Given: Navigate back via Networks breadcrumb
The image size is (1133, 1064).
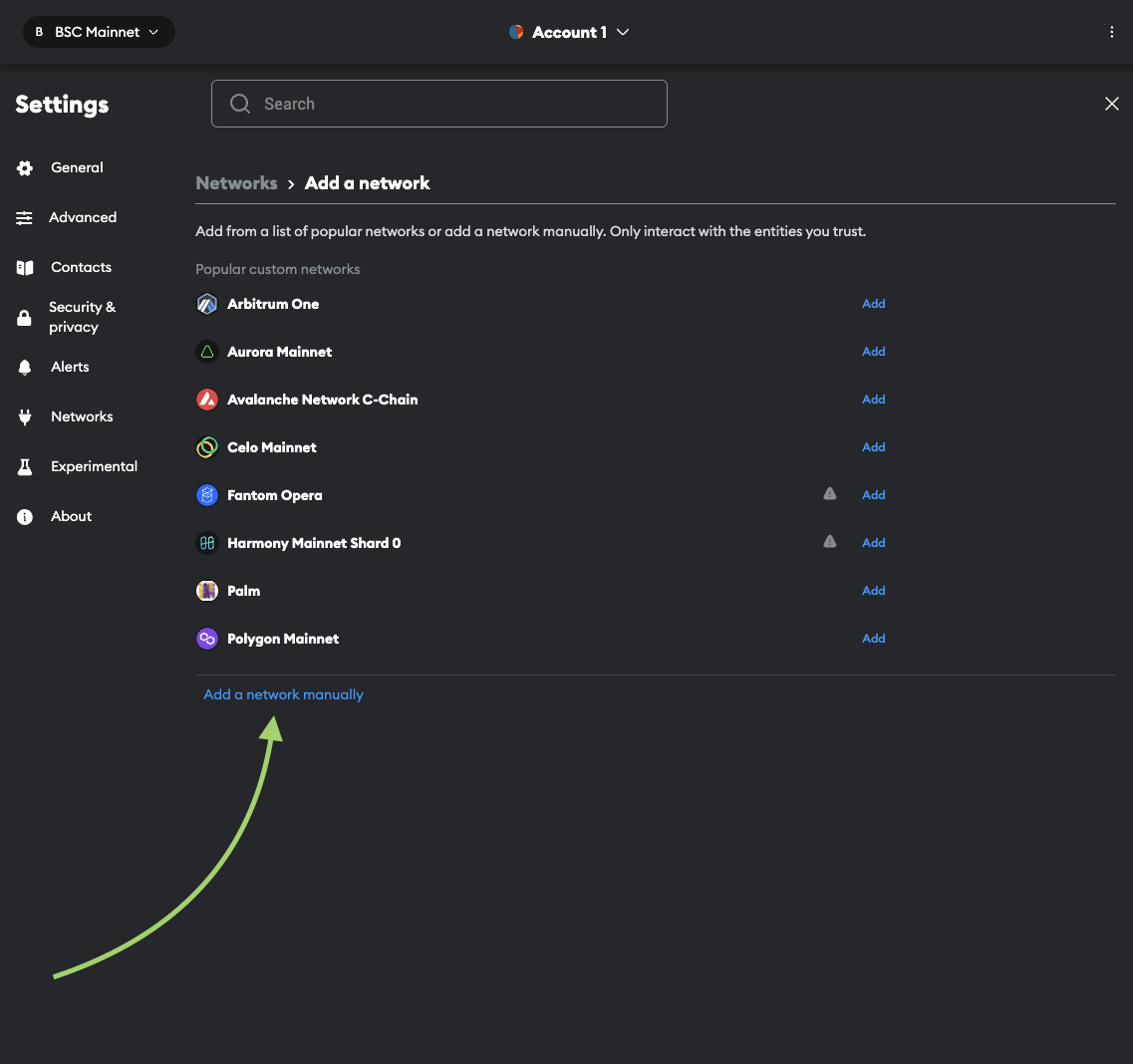Looking at the screenshot, I should (x=236, y=183).
